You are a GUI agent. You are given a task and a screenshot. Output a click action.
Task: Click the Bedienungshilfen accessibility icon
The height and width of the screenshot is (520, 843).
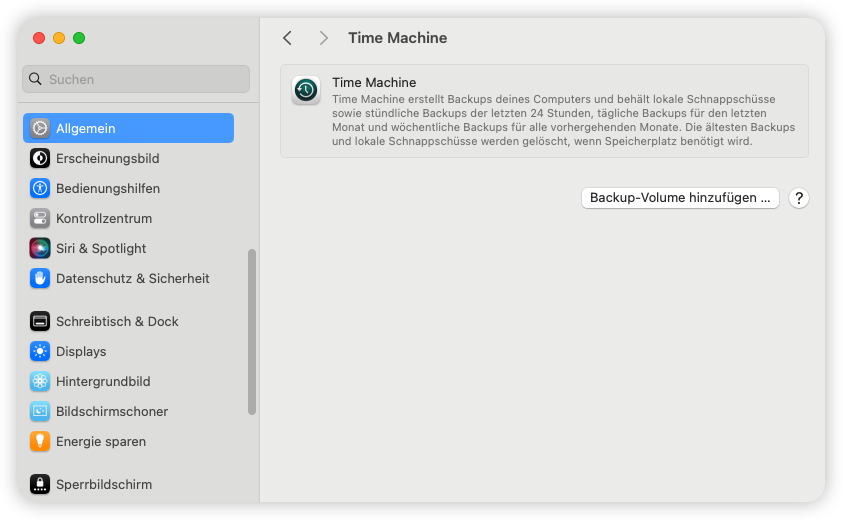(40, 188)
